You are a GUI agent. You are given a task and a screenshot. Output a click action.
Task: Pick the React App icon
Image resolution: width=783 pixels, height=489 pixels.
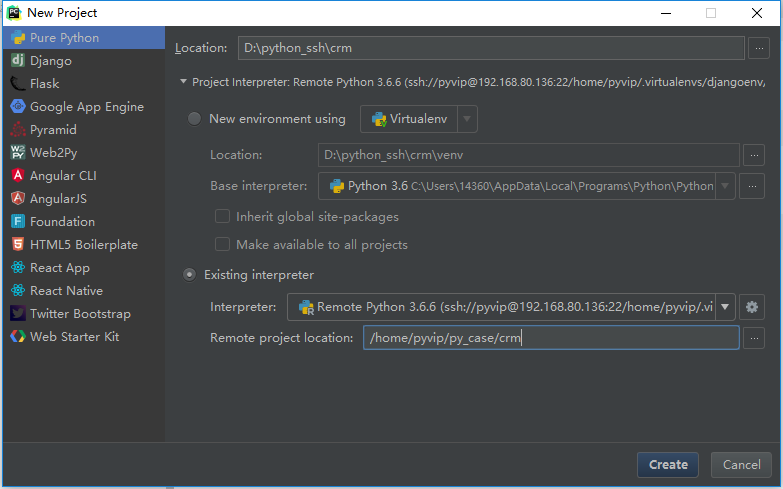[18, 267]
